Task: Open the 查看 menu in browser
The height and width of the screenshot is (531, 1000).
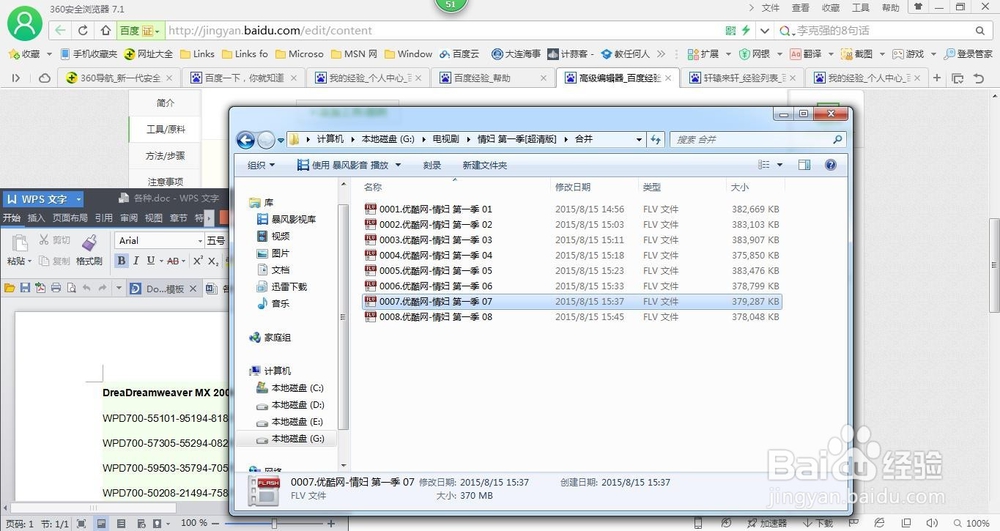Action: coord(800,8)
